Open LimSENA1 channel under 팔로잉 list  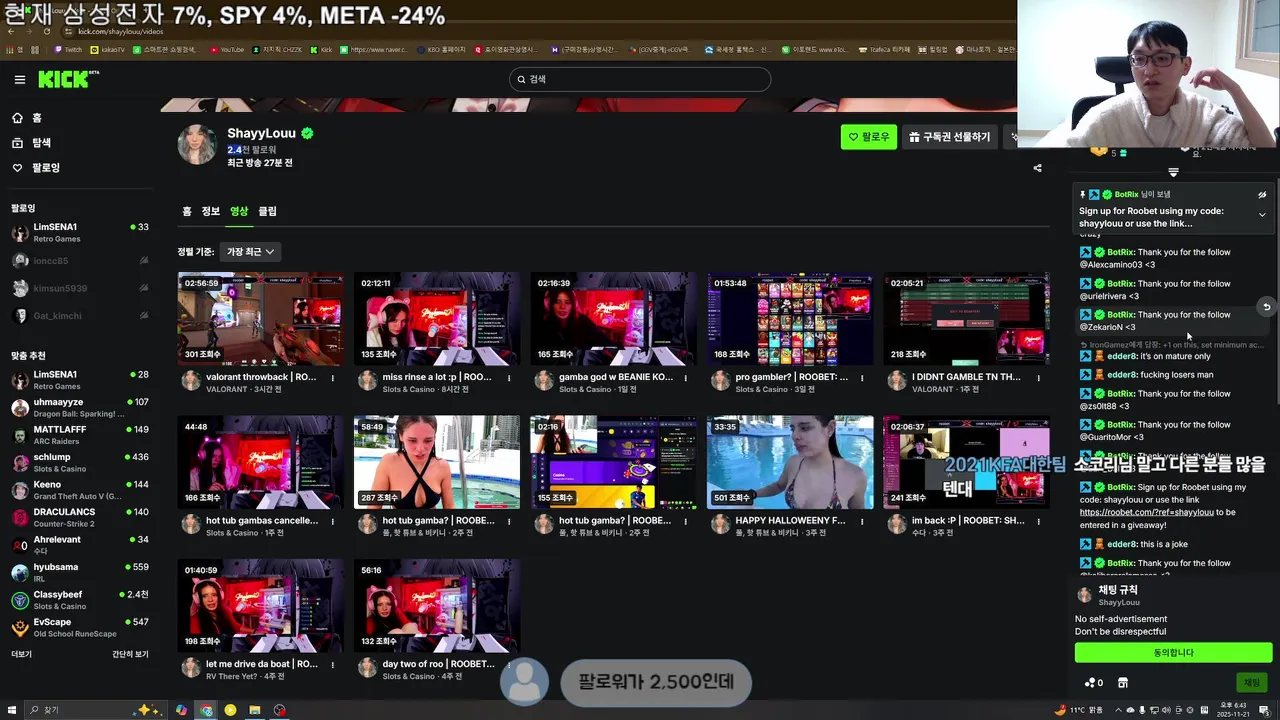pos(80,233)
